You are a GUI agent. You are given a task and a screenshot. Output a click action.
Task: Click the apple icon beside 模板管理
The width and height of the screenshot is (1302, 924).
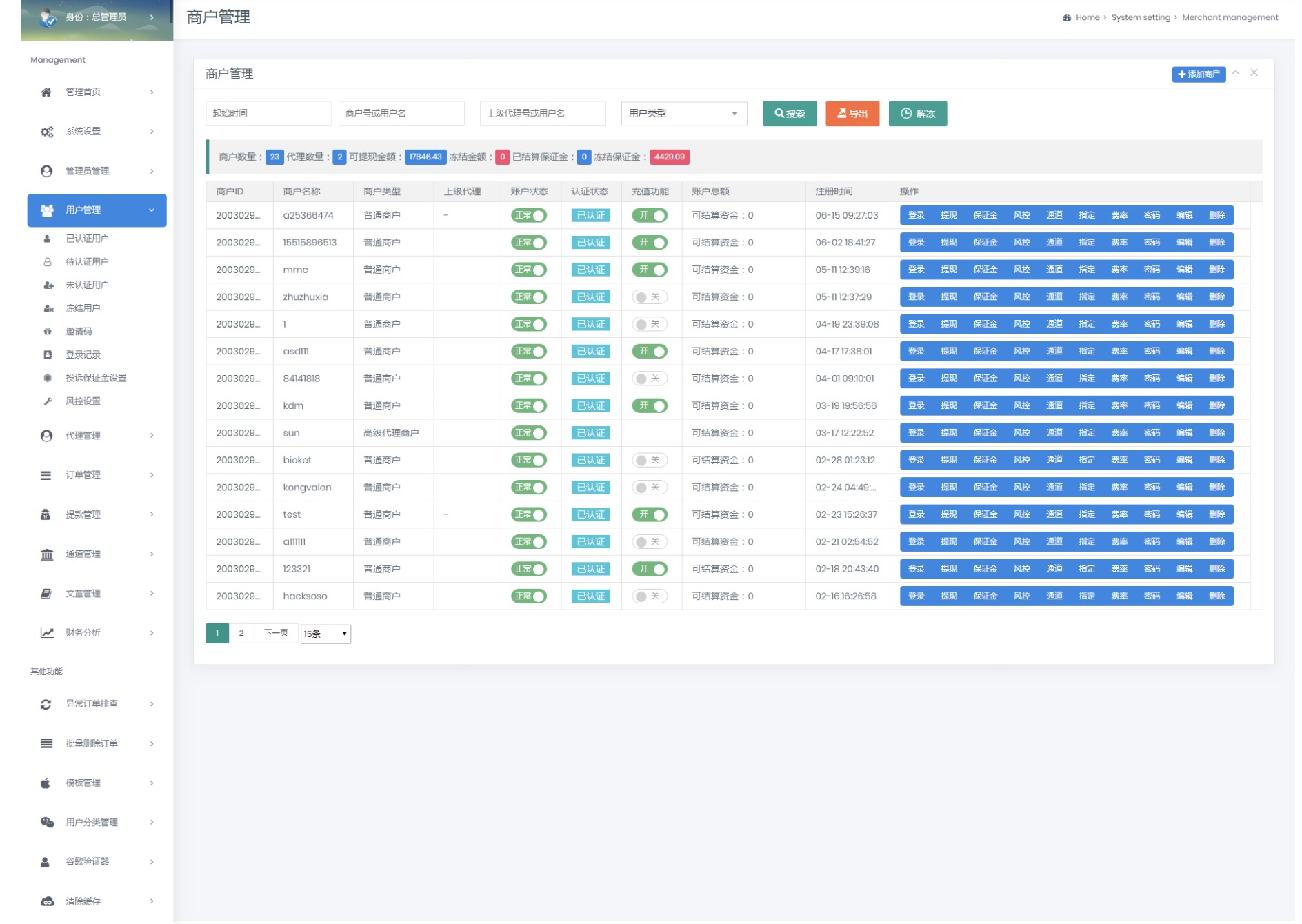[46, 783]
